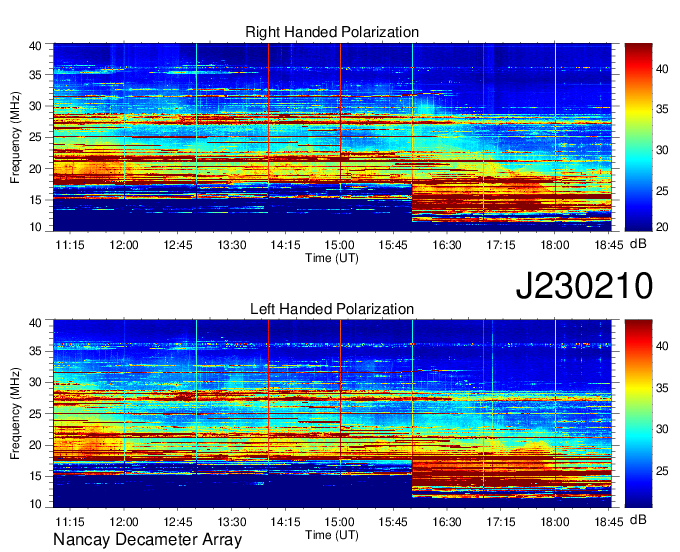Click 15:00 time tick under Right Handed plot

tap(339, 245)
